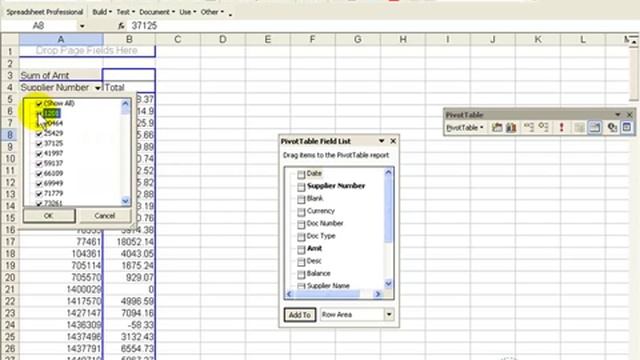Uncheck supplier 41997 in filter list
640x360 pixels.
click(39, 153)
